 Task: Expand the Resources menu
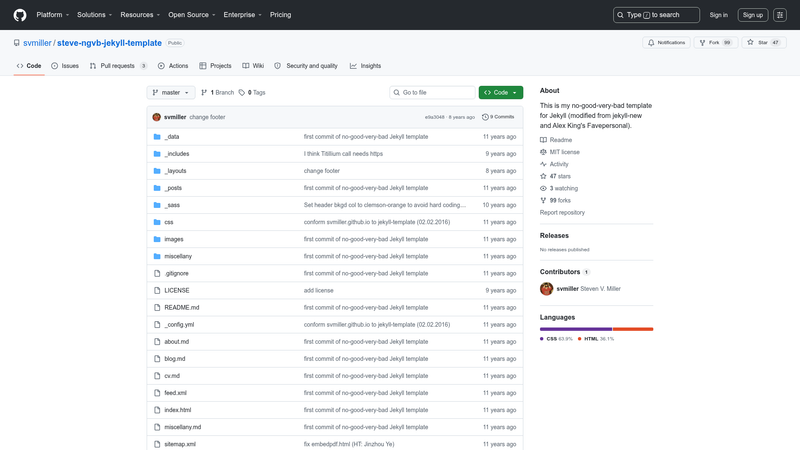[x=140, y=15]
